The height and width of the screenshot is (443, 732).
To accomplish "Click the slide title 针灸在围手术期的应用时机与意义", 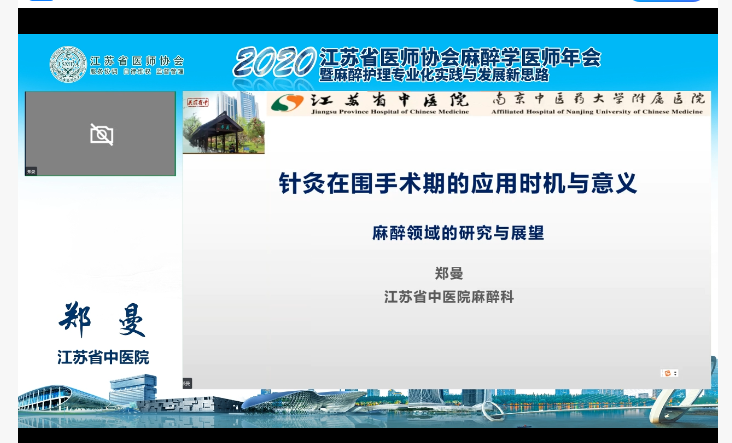I will (x=457, y=184).
